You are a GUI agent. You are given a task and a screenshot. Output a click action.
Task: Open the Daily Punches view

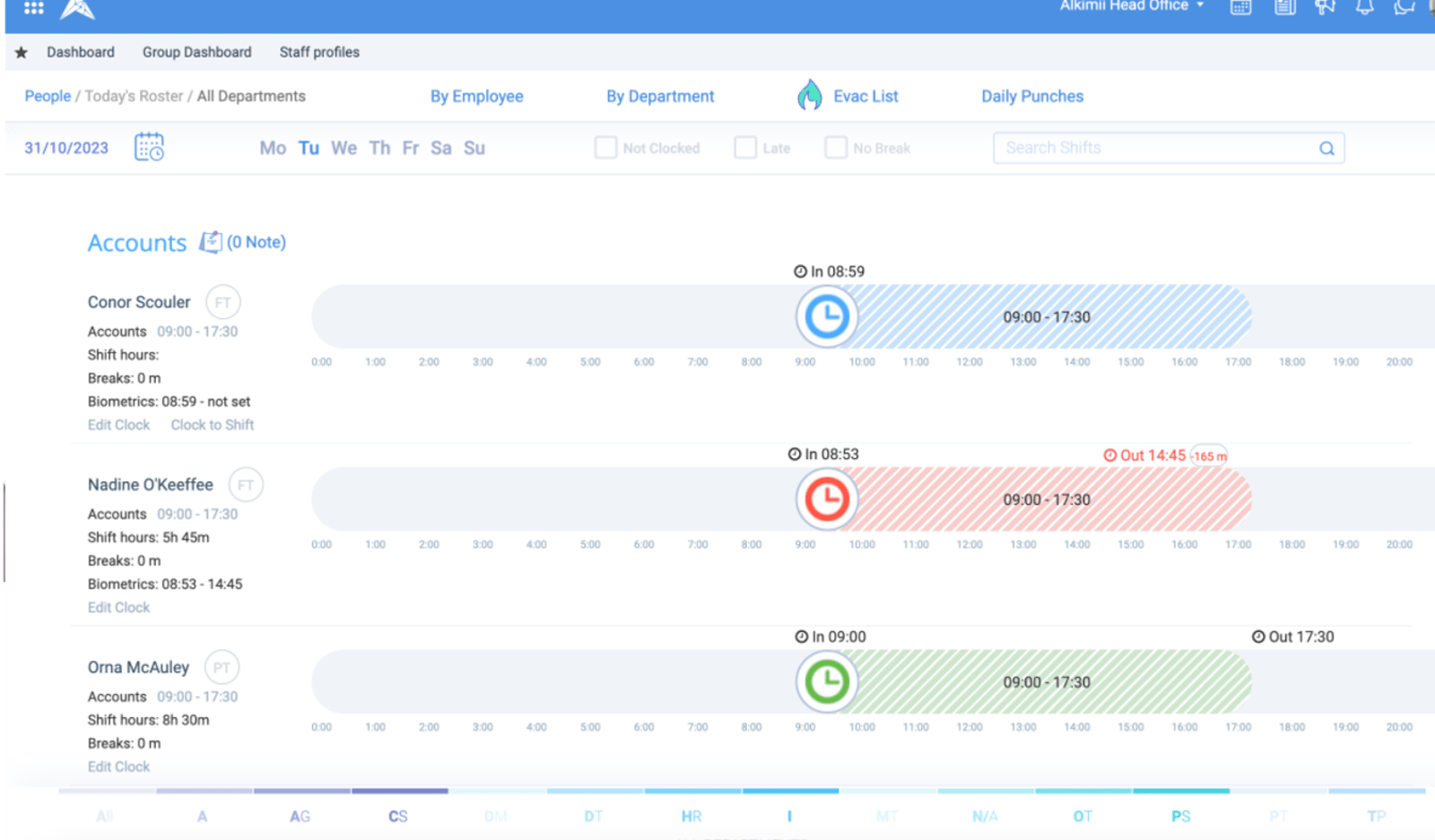1032,96
